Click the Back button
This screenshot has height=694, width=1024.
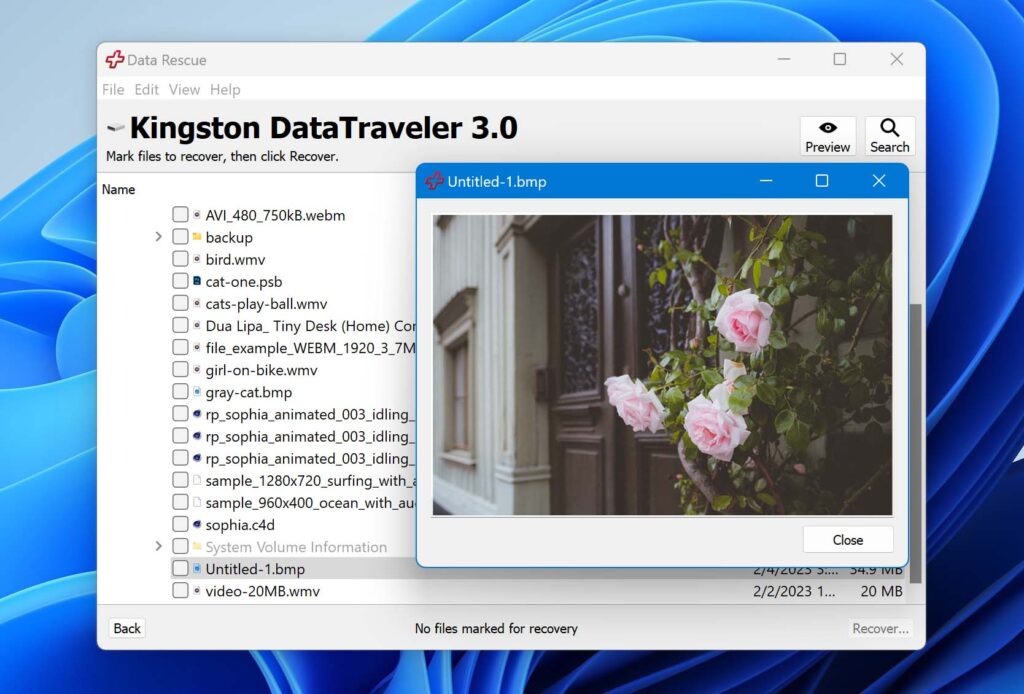[x=126, y=628]
